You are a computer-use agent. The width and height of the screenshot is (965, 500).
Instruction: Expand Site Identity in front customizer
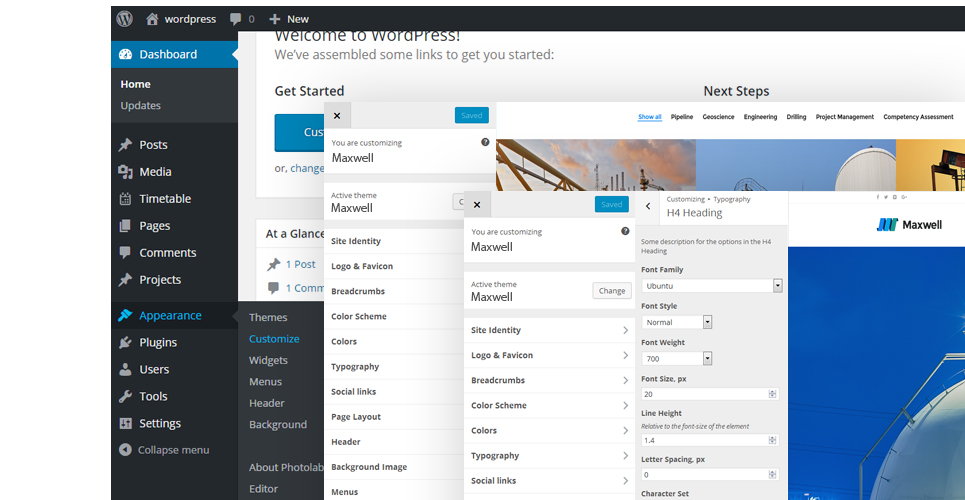[549, 330]
